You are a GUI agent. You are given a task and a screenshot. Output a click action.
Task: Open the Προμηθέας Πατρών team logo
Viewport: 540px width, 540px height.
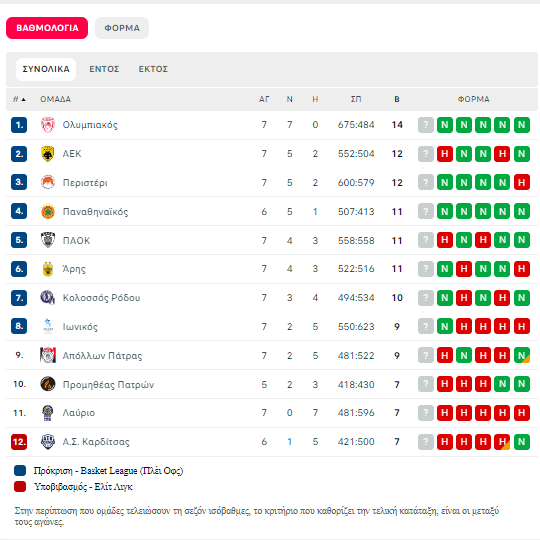coord(48,384)
